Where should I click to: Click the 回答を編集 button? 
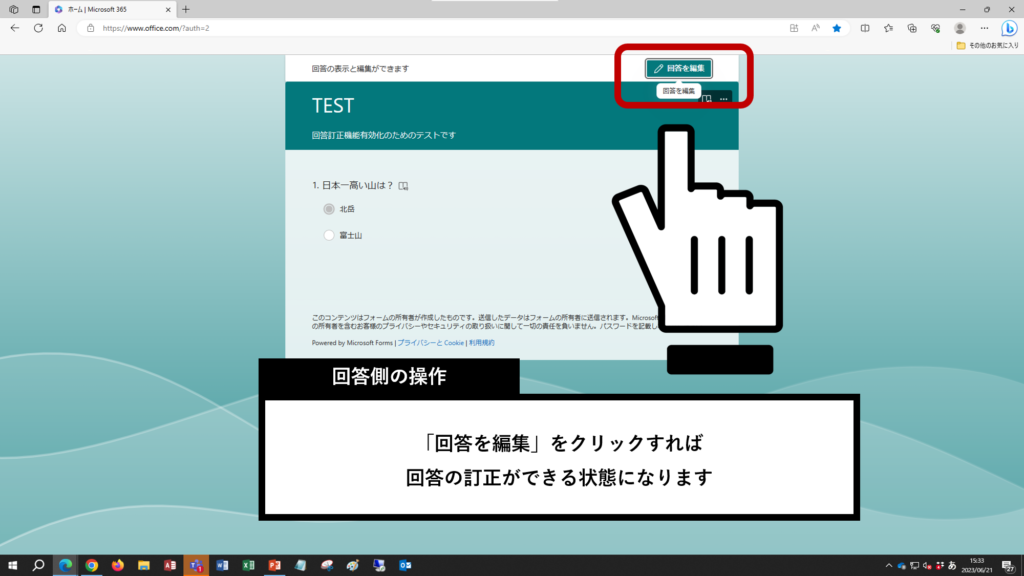point(679,68)
